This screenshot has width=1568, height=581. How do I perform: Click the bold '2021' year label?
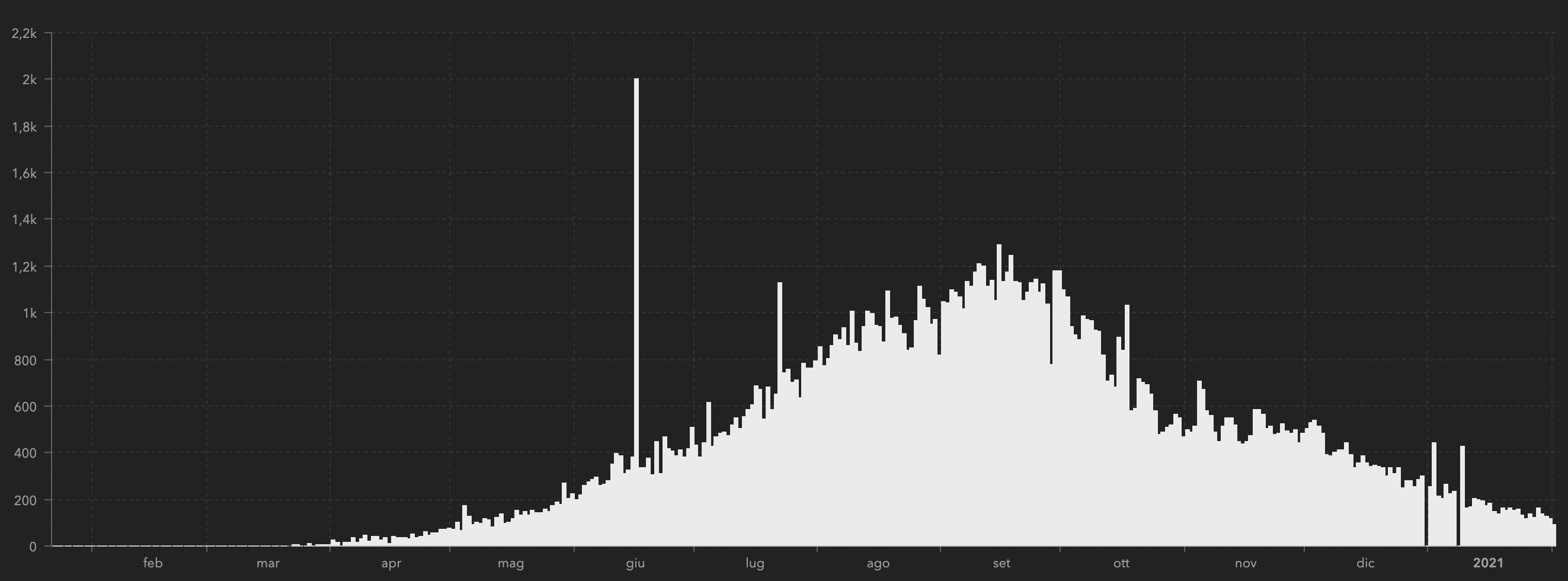pos(1487,563)
